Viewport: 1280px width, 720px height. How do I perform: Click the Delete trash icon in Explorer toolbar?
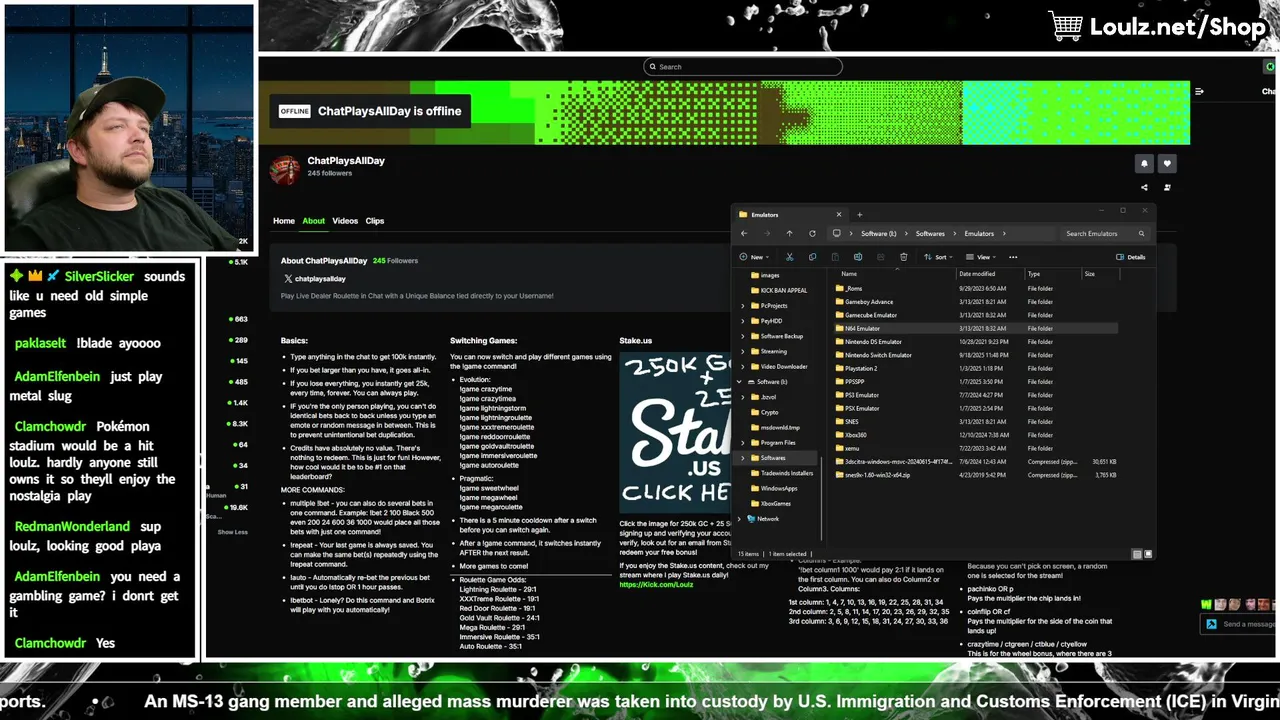[904, 257]
